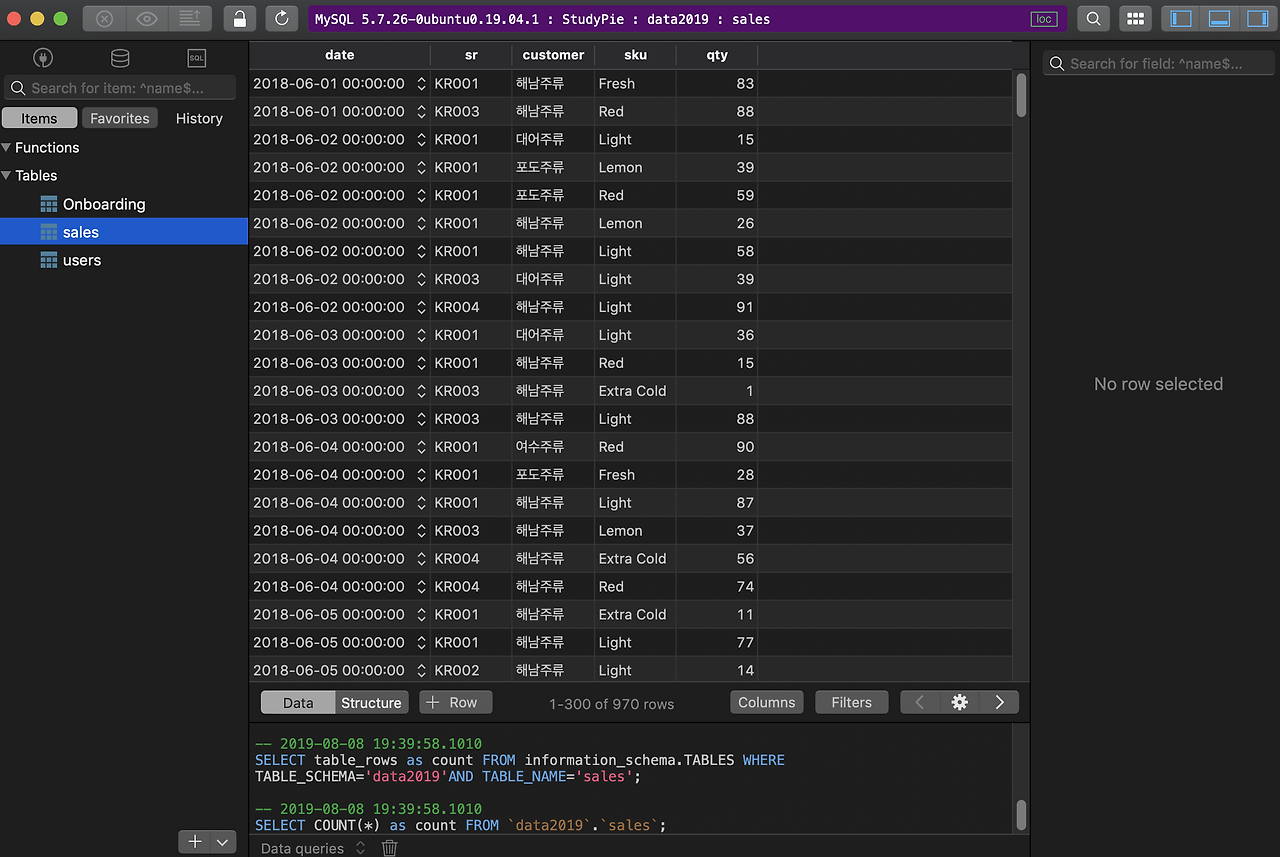Click the trash icon to clear query log
This screenshot has width=1280, height=857.
point(390,848)
